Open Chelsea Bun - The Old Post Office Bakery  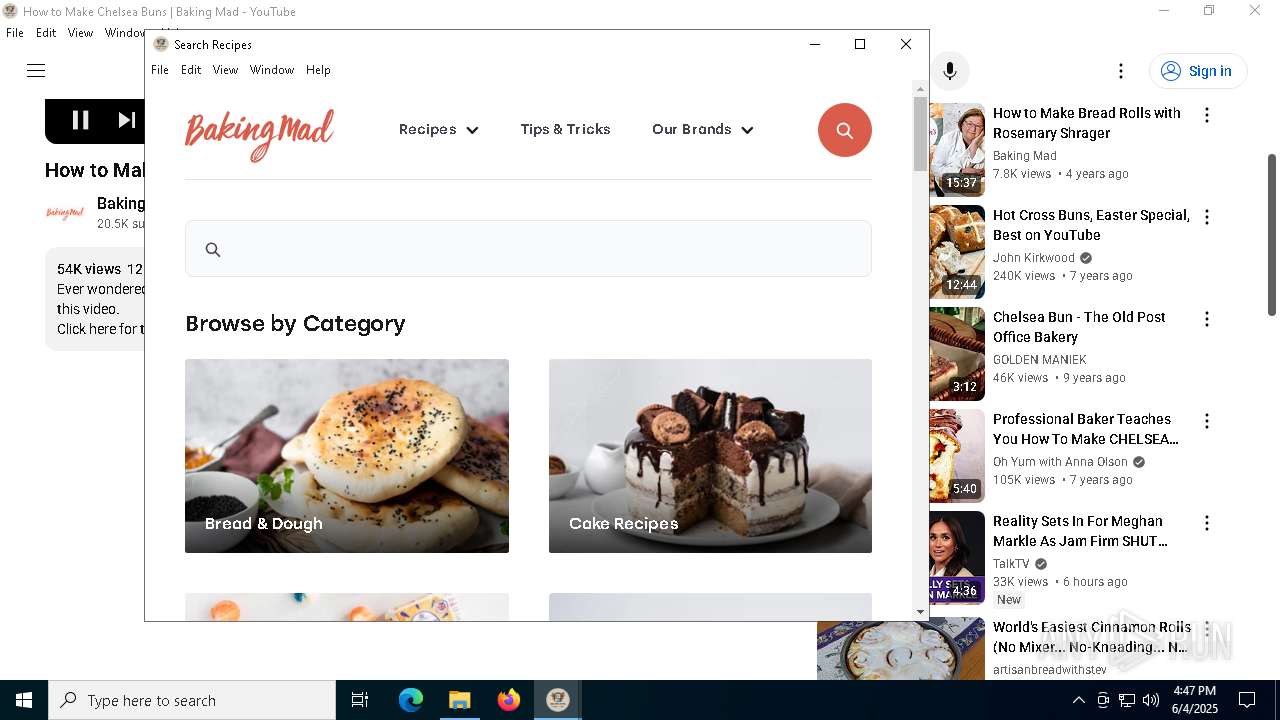(1079, 327)
